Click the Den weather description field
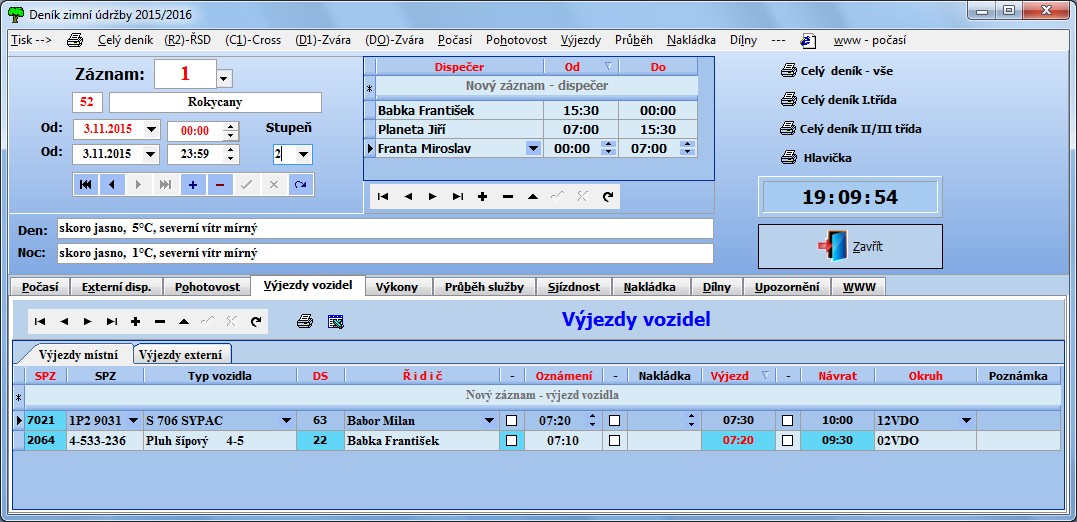 click(x=384, y=229)
